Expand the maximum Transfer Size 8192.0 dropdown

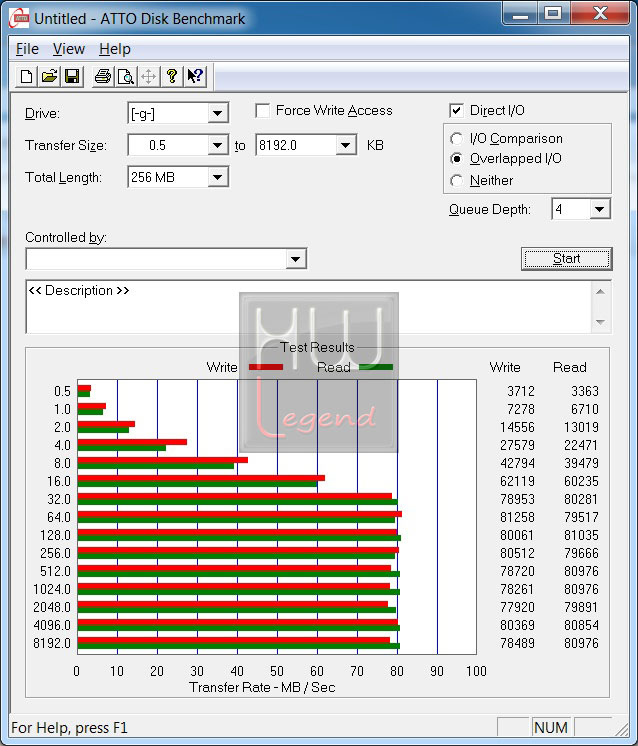(x=345, y=145)
